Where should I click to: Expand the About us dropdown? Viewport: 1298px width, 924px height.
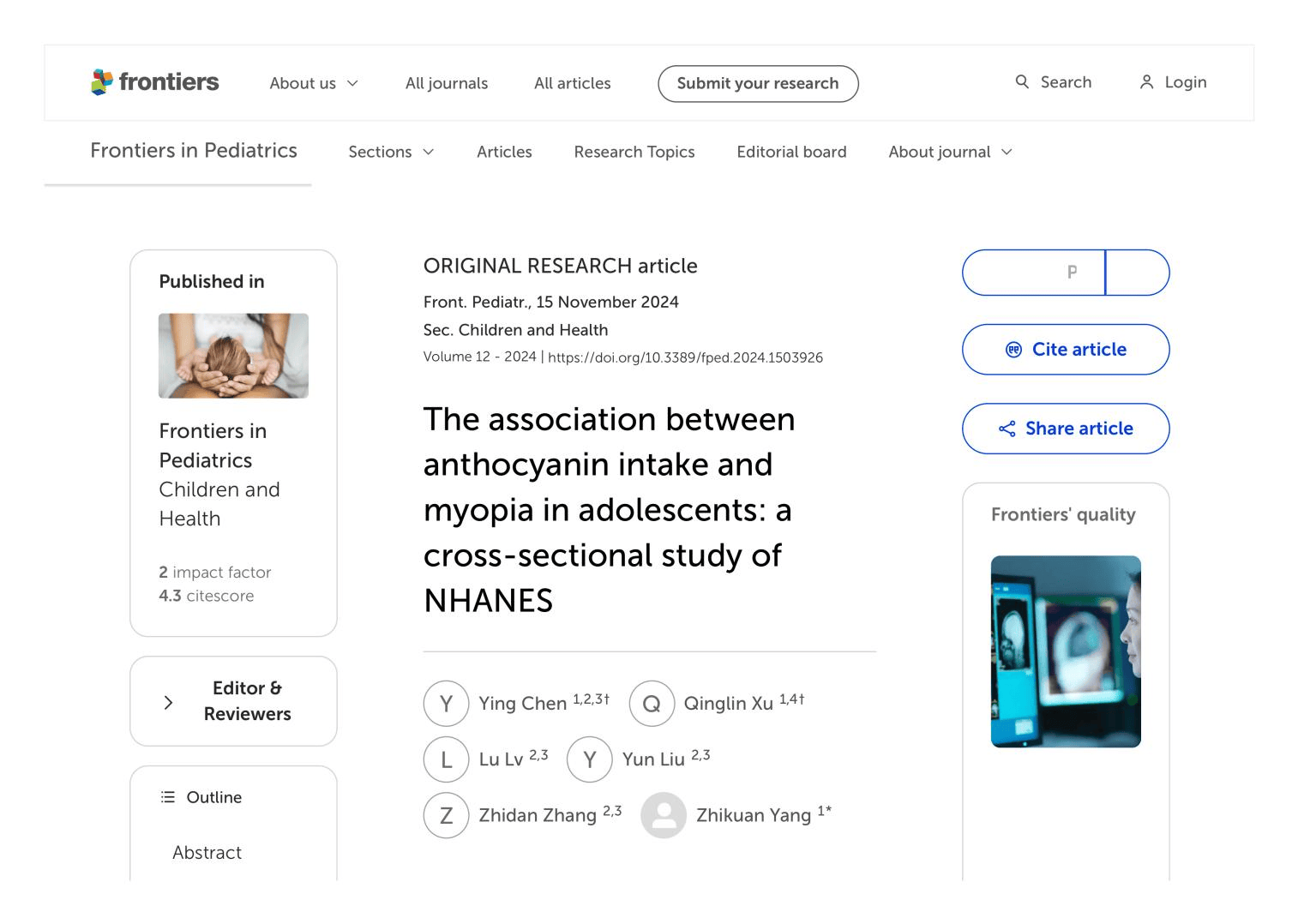[314, 83]
